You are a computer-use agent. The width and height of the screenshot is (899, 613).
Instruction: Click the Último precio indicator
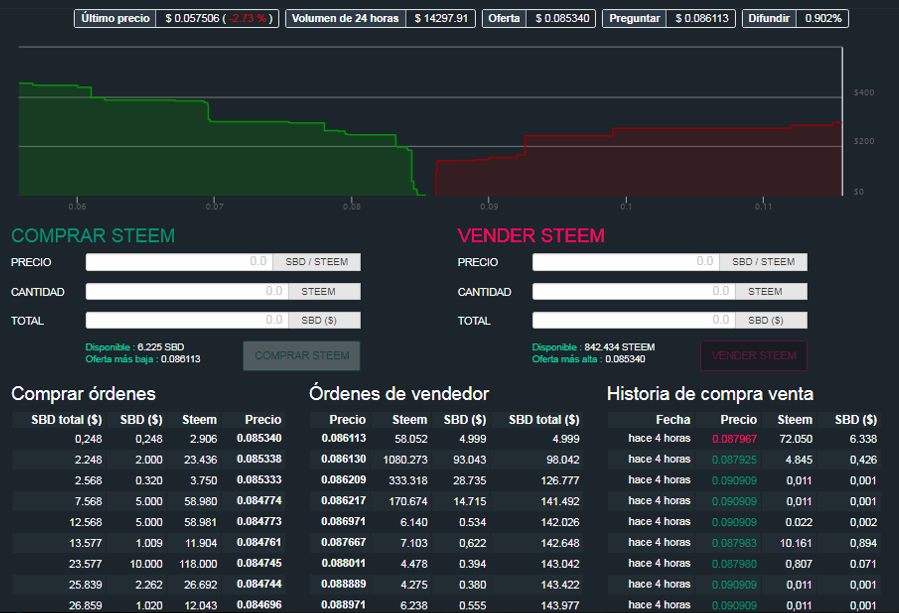coord(177,18)
